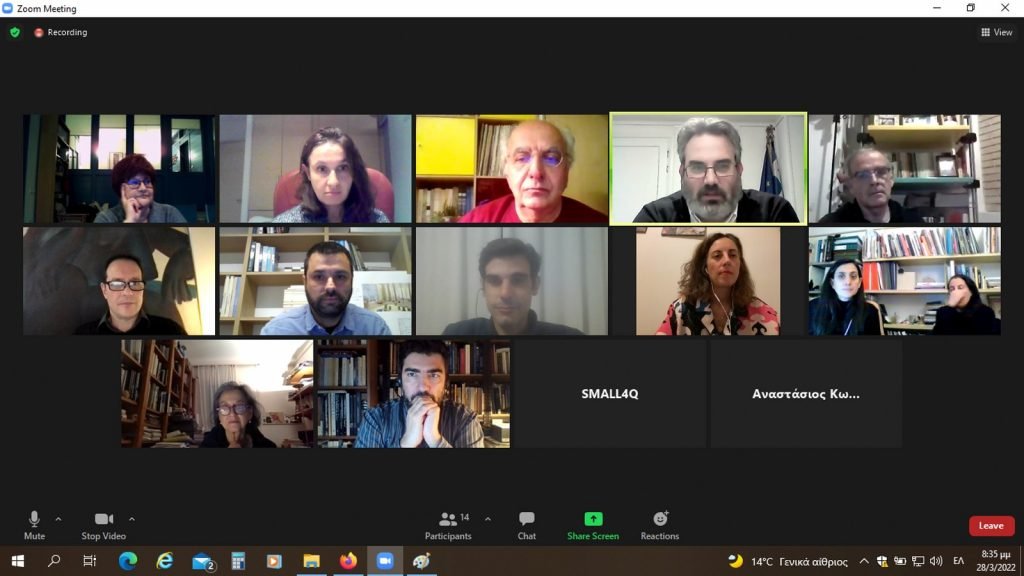Select the SMALL4Q participant tile
Viewport: 1024px width, 576px height.
610,393
